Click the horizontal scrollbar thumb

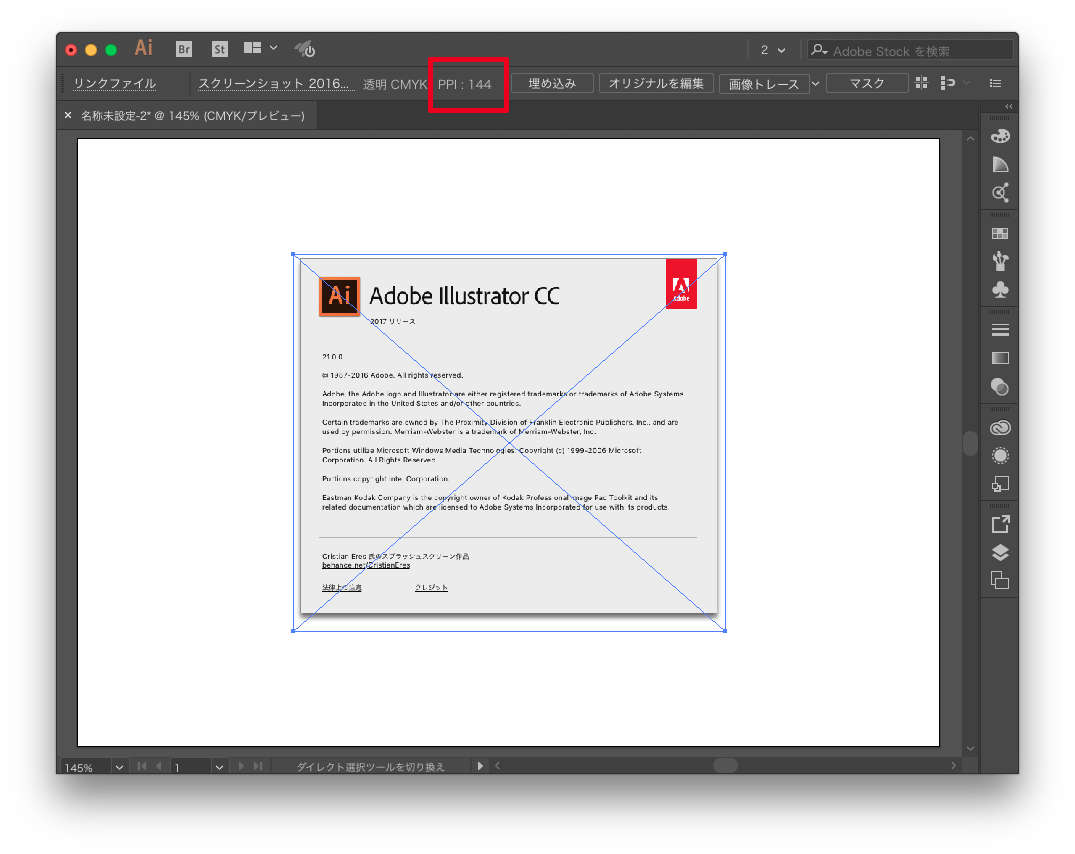725,765
